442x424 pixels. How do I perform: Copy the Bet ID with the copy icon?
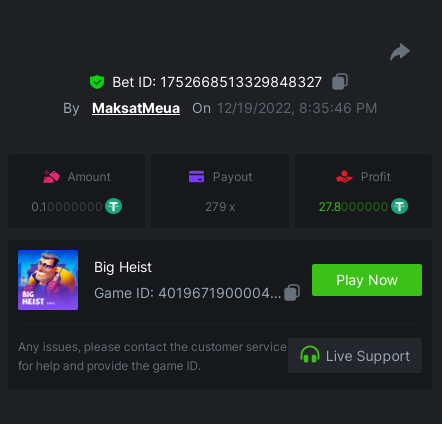340,82
